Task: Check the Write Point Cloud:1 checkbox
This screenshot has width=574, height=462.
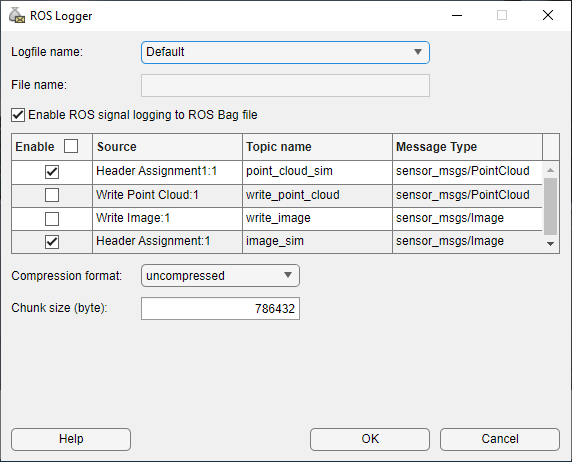Action: (x=52, y=195)
